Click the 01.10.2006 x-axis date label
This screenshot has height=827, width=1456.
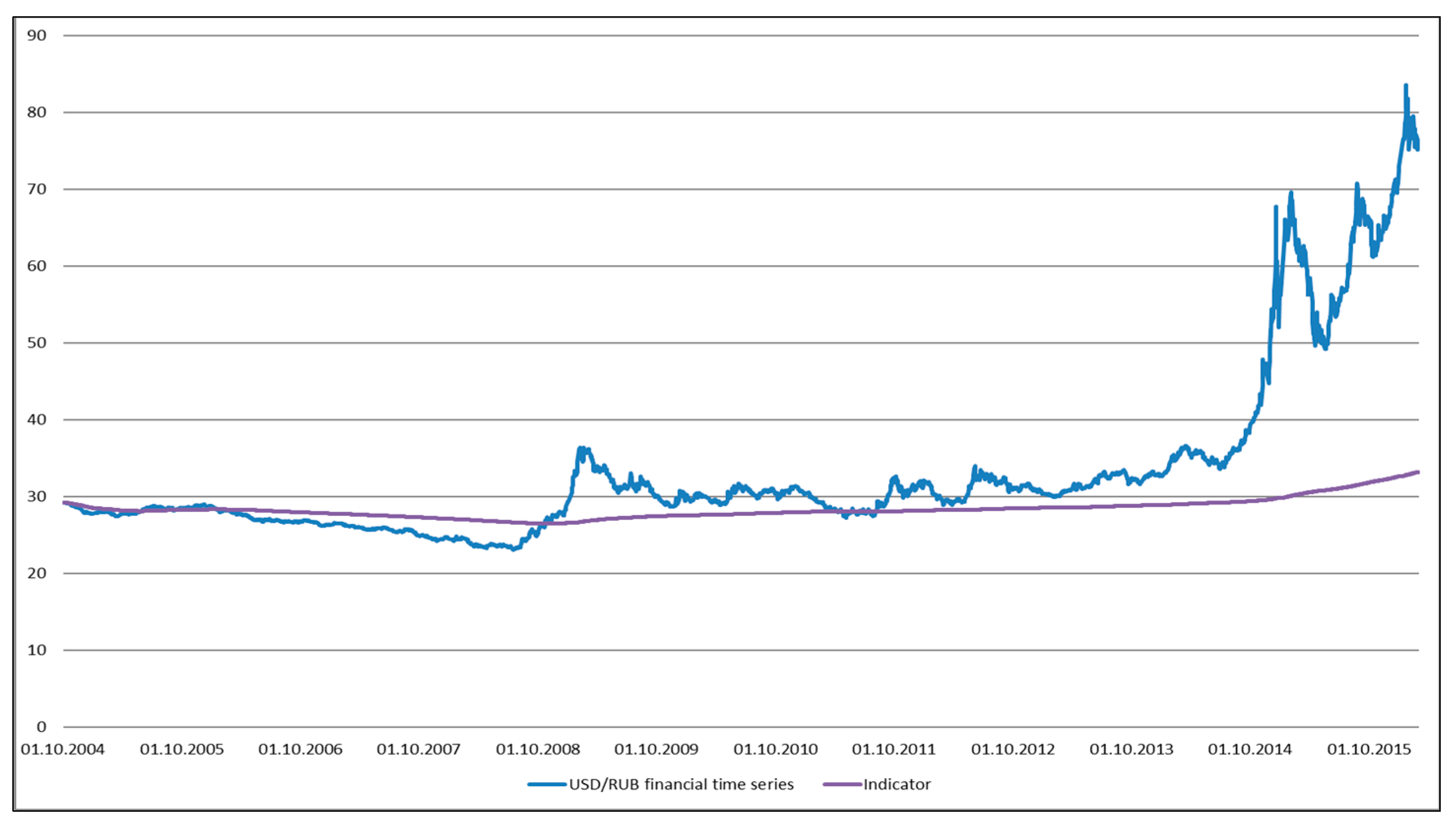pos(300,749)
